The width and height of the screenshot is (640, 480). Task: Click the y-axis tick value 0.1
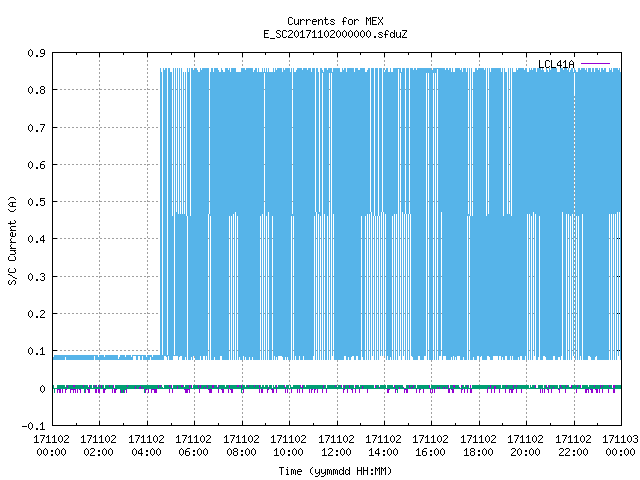click(x=36, y=351)
